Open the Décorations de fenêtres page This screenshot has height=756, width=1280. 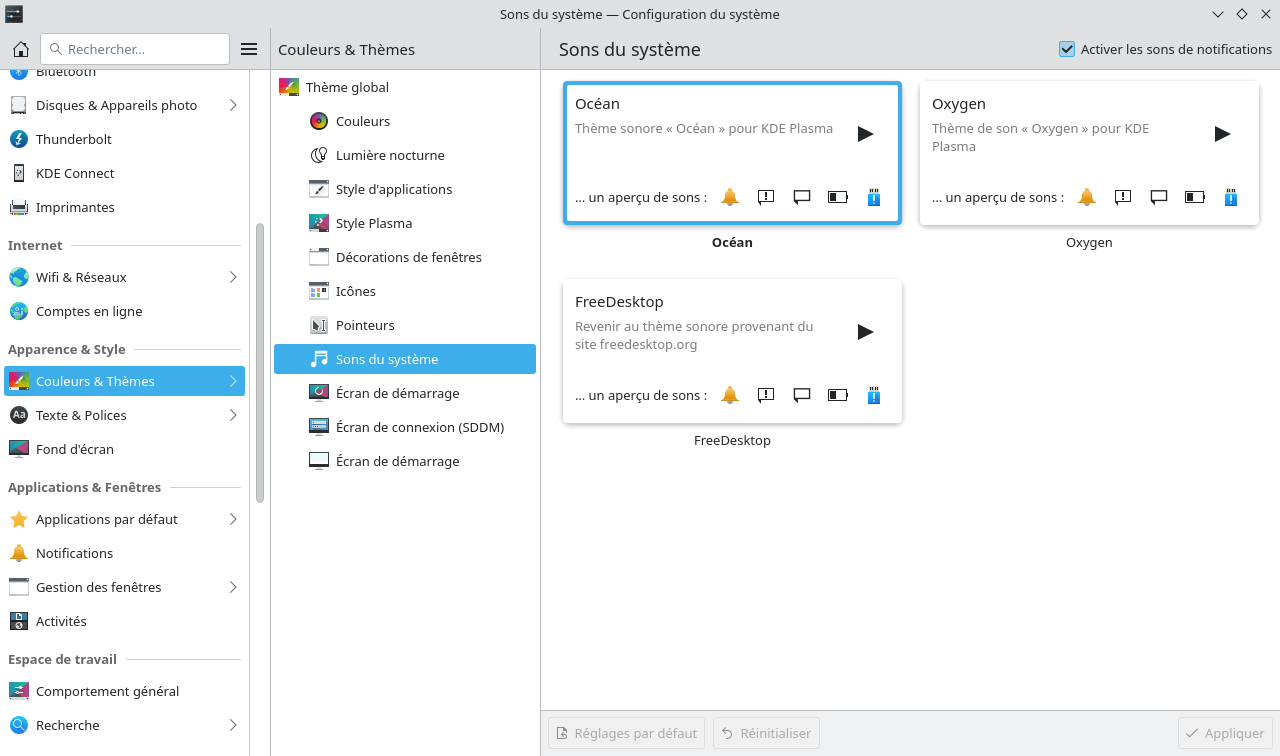tap(408, 257)
